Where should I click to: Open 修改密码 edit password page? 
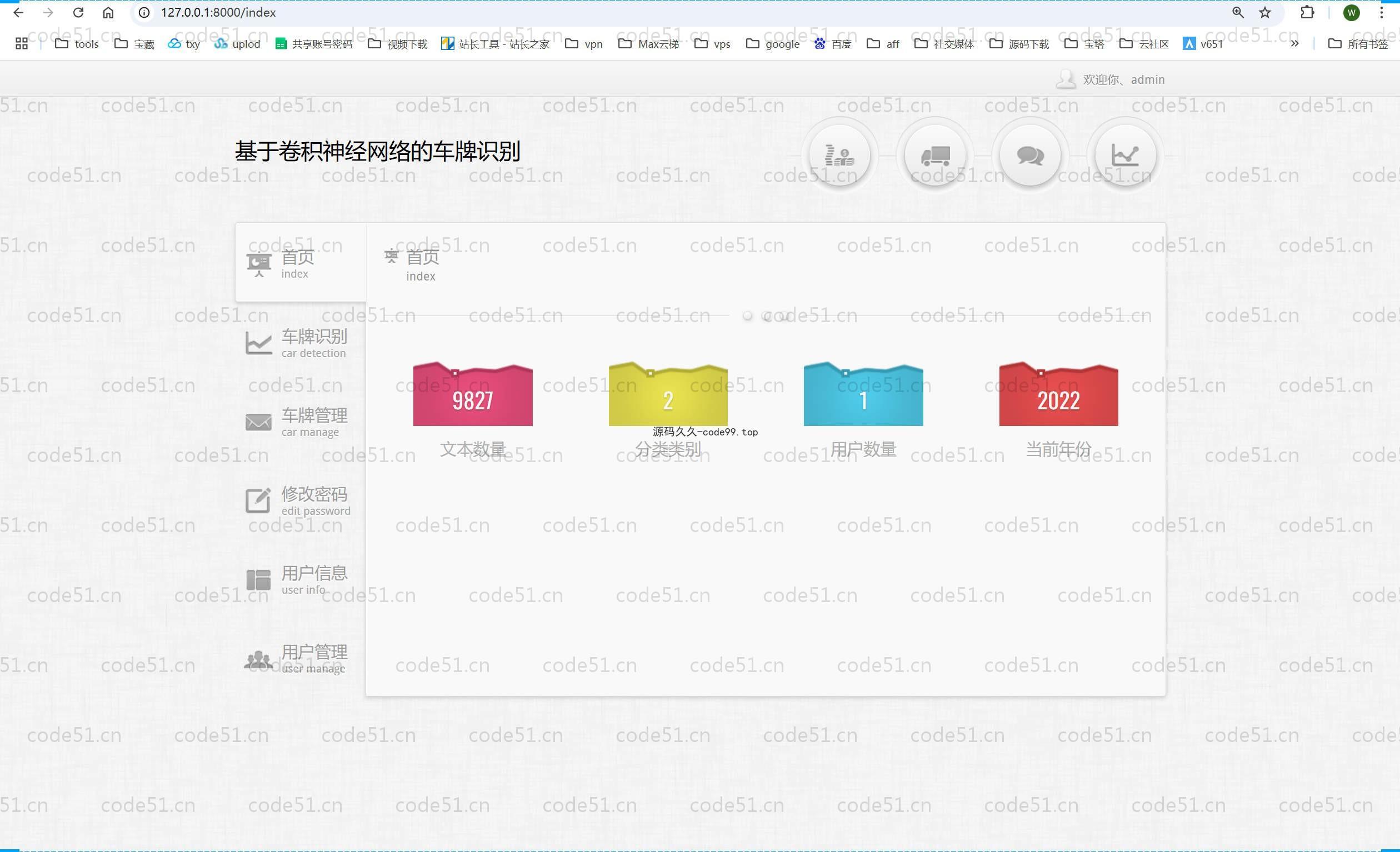[301, 500]
